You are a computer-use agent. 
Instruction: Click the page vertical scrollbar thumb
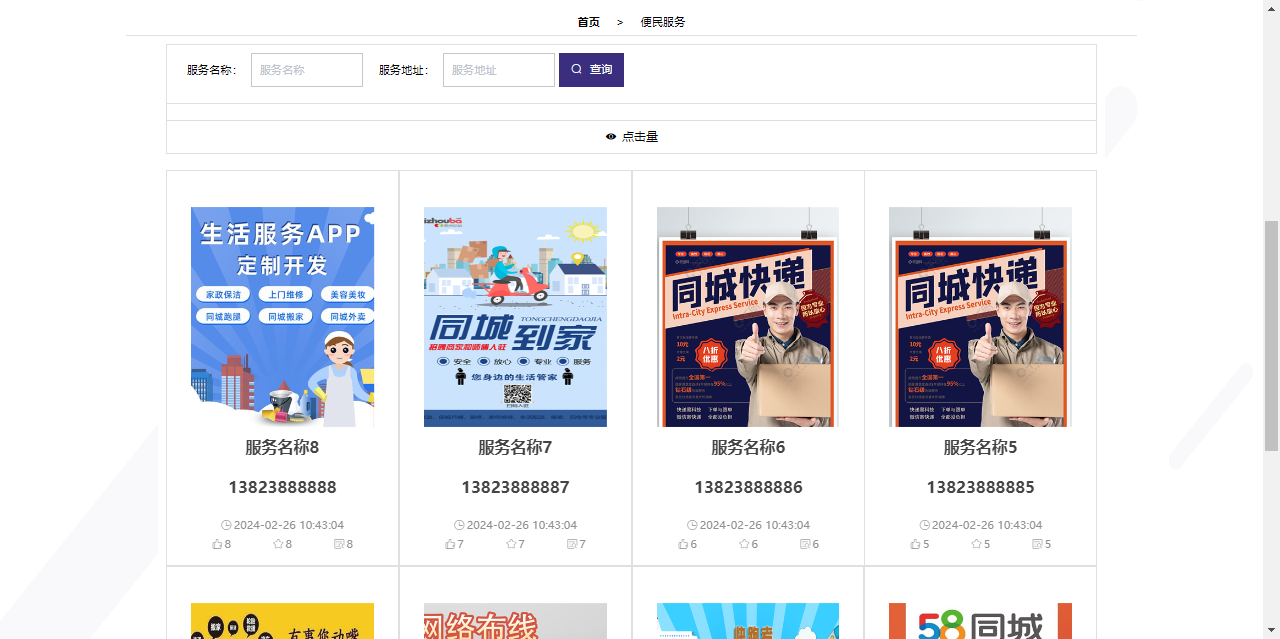coord(1272,336)
